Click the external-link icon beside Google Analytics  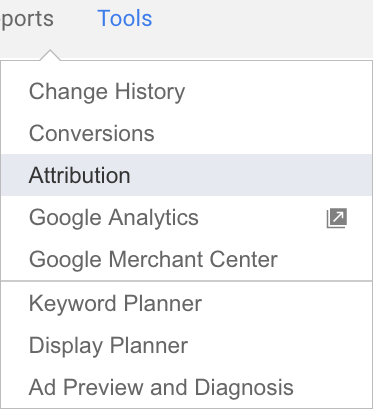[337, 218]
